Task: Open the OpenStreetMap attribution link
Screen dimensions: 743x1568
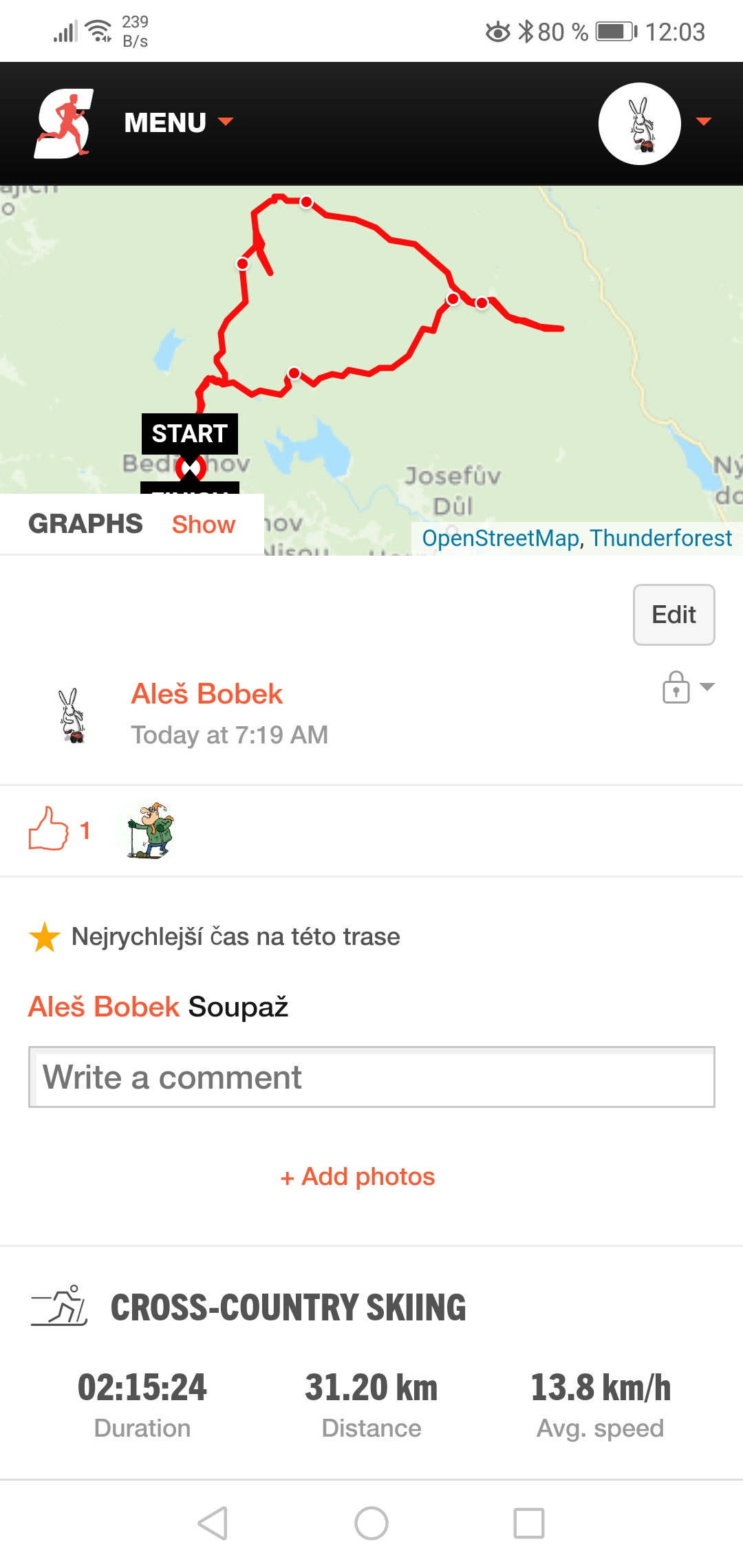Action: pyautogui.click(x=500, y=538)
